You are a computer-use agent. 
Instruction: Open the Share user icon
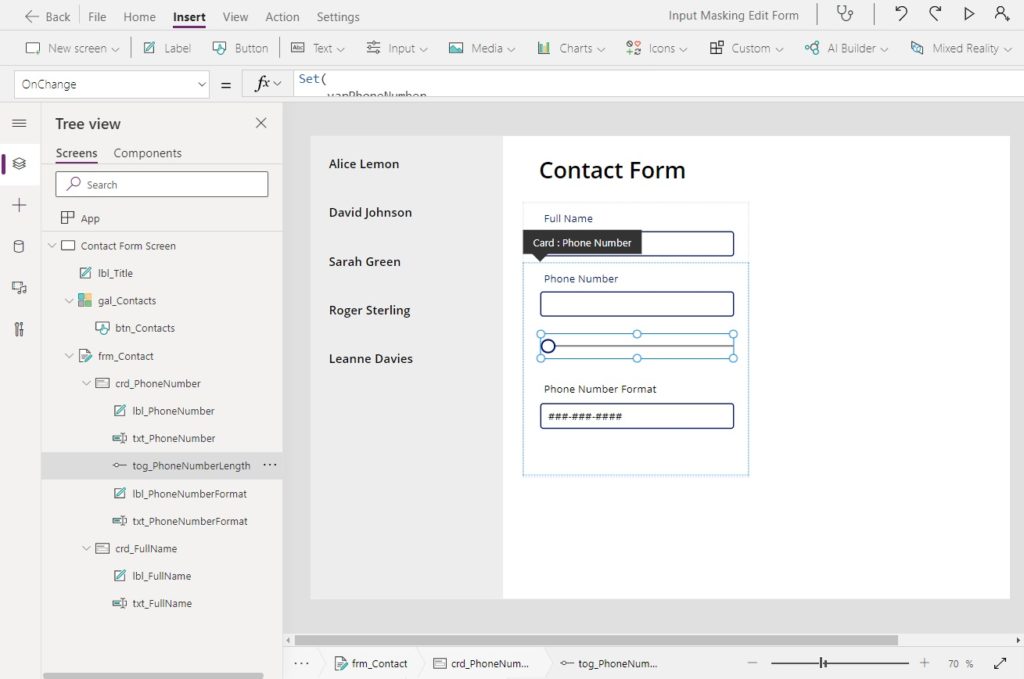point(1002,14)
